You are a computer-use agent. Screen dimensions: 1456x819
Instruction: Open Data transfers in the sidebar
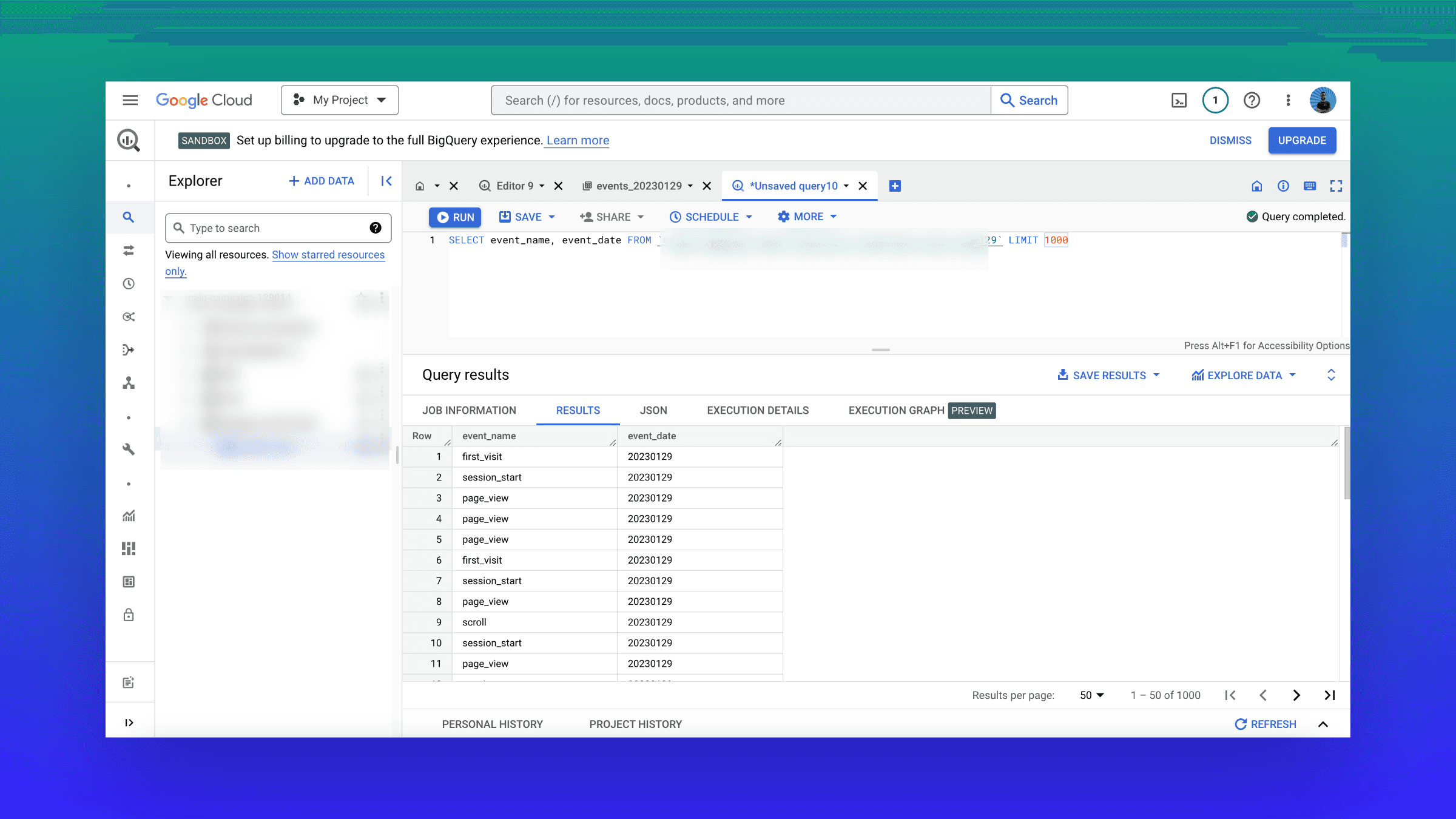click(x=129, y=251)
